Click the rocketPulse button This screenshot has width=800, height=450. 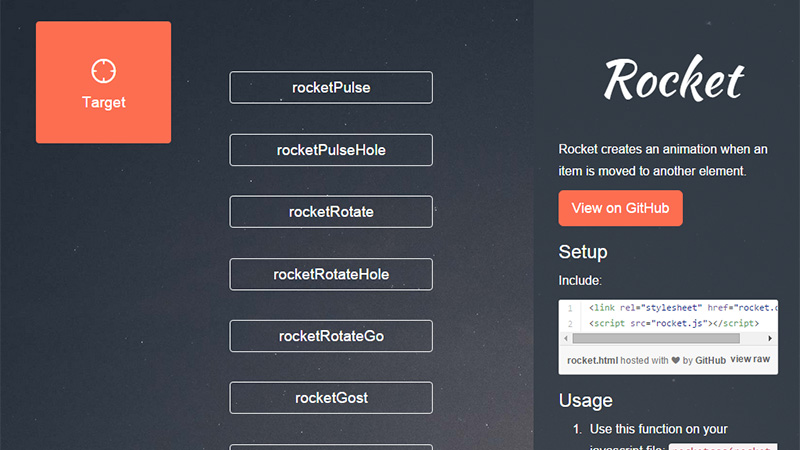coord(331,87)
